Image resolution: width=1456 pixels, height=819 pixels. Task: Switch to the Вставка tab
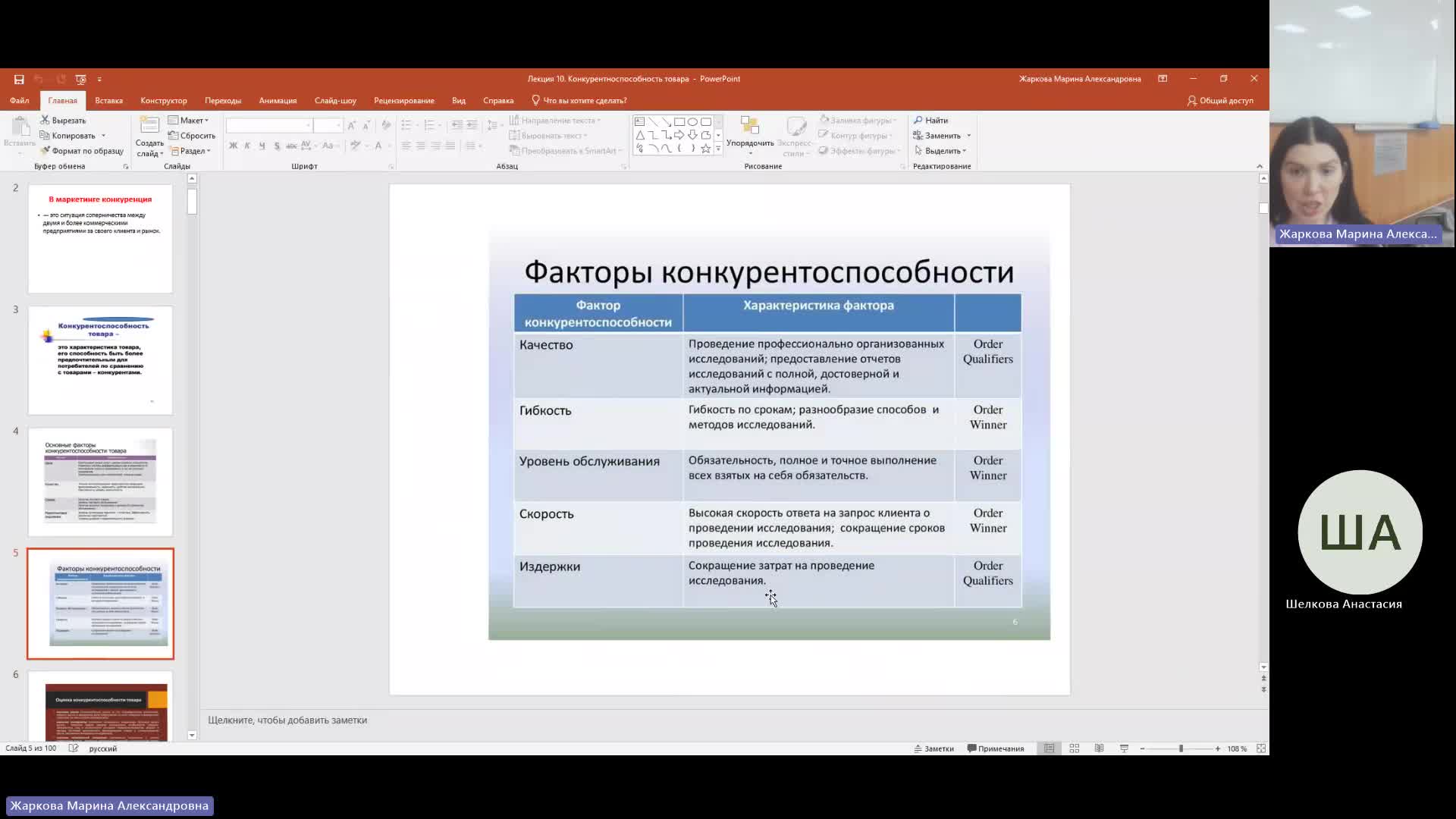109,100
